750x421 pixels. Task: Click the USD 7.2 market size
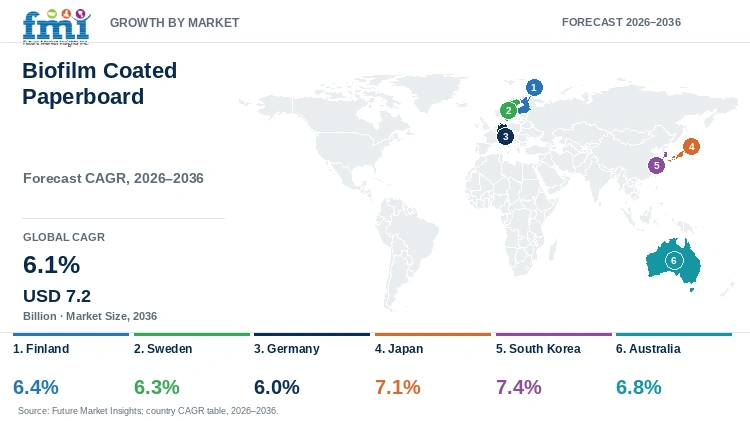pos(57,296)
